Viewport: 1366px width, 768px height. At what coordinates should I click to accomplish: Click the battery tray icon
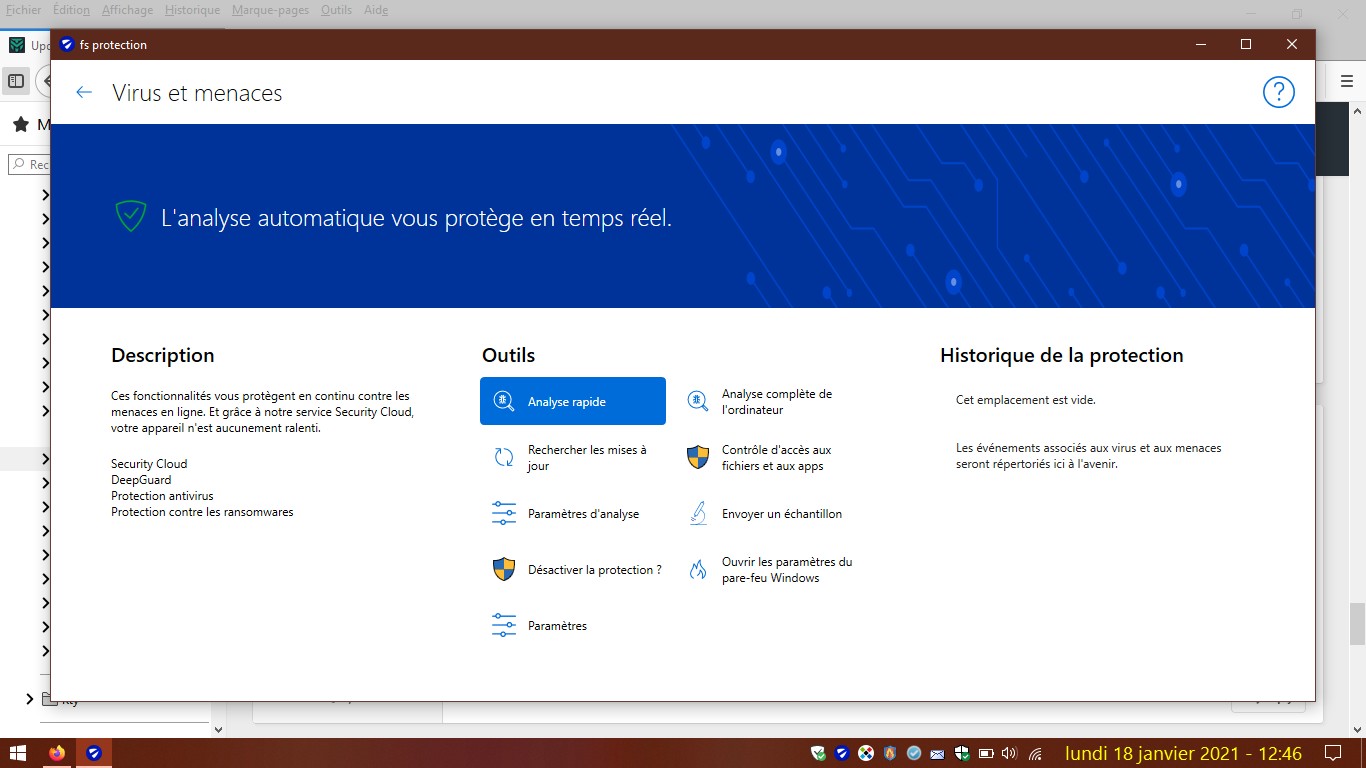(x=986, y=753)
